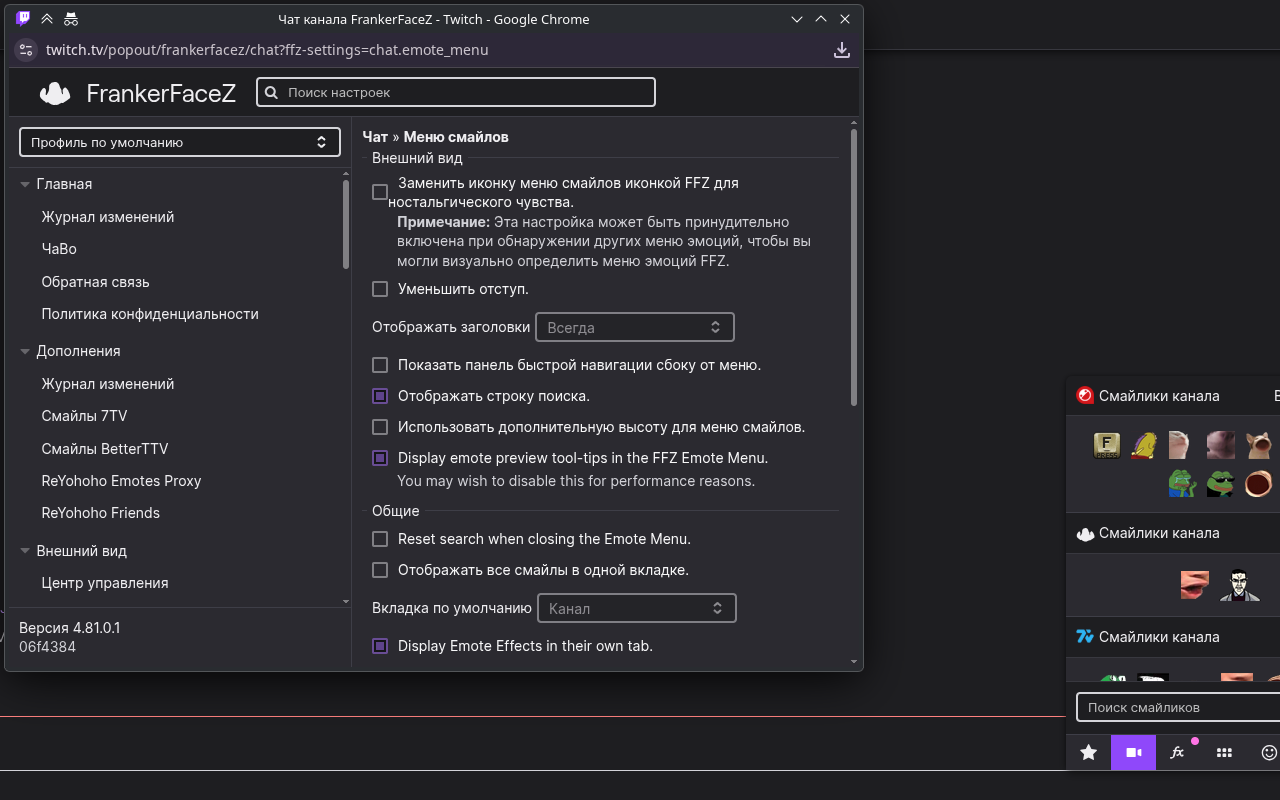Open the 'Вкладка по умолчанию' dropdown showing Канал

pyautogui.click(x=637, y=608)
